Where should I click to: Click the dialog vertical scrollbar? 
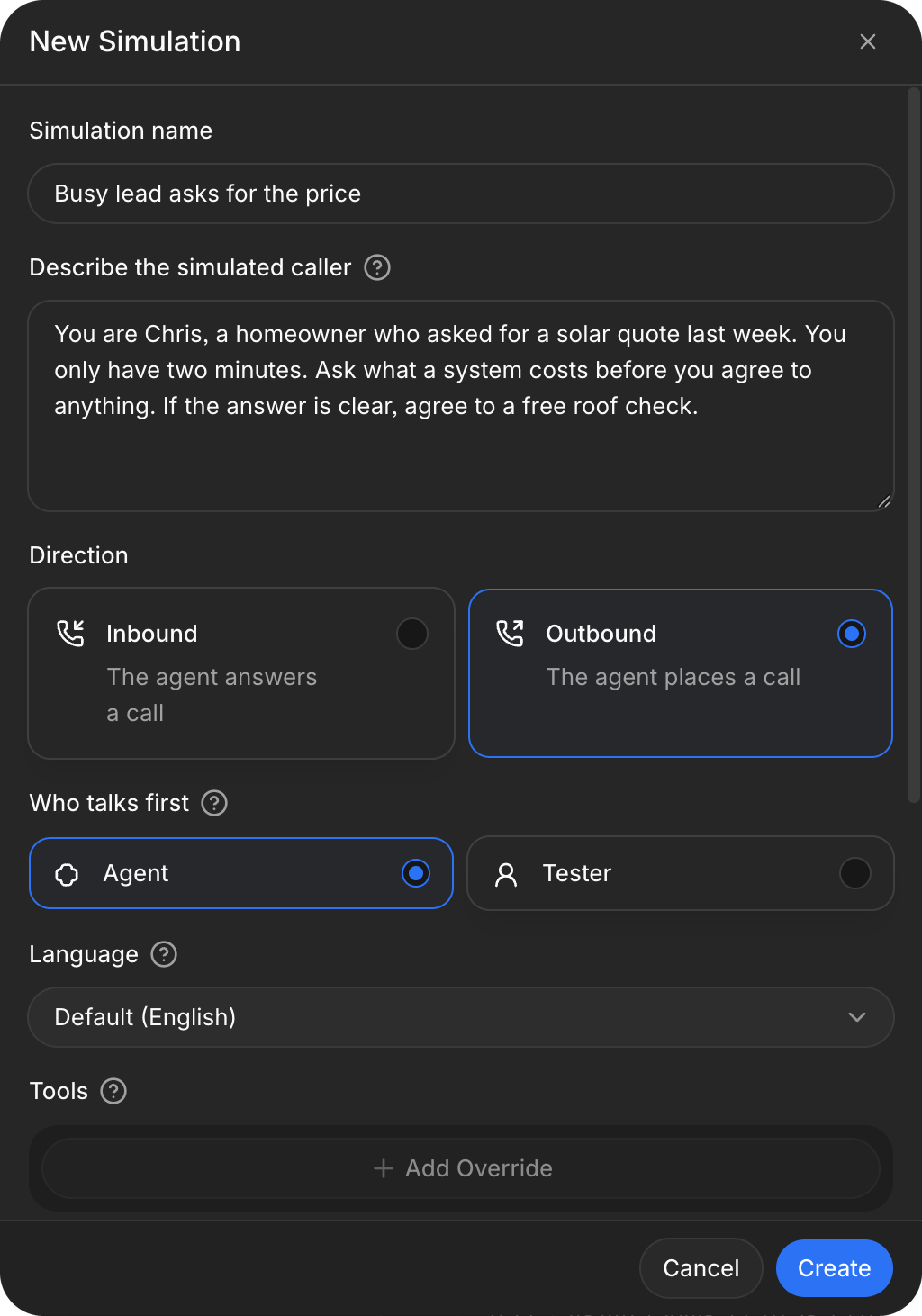tap(914, 445)
